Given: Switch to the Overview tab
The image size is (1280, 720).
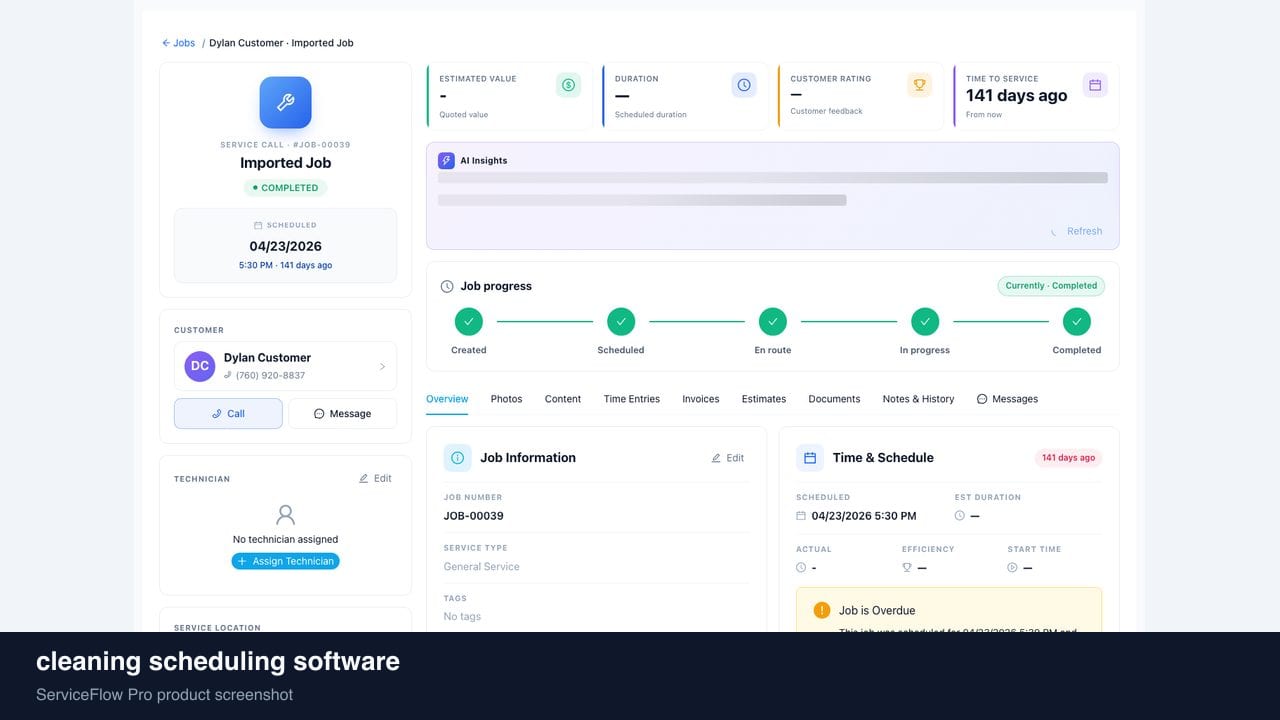Looking at the screenshot, I should [x=447, y=399].
